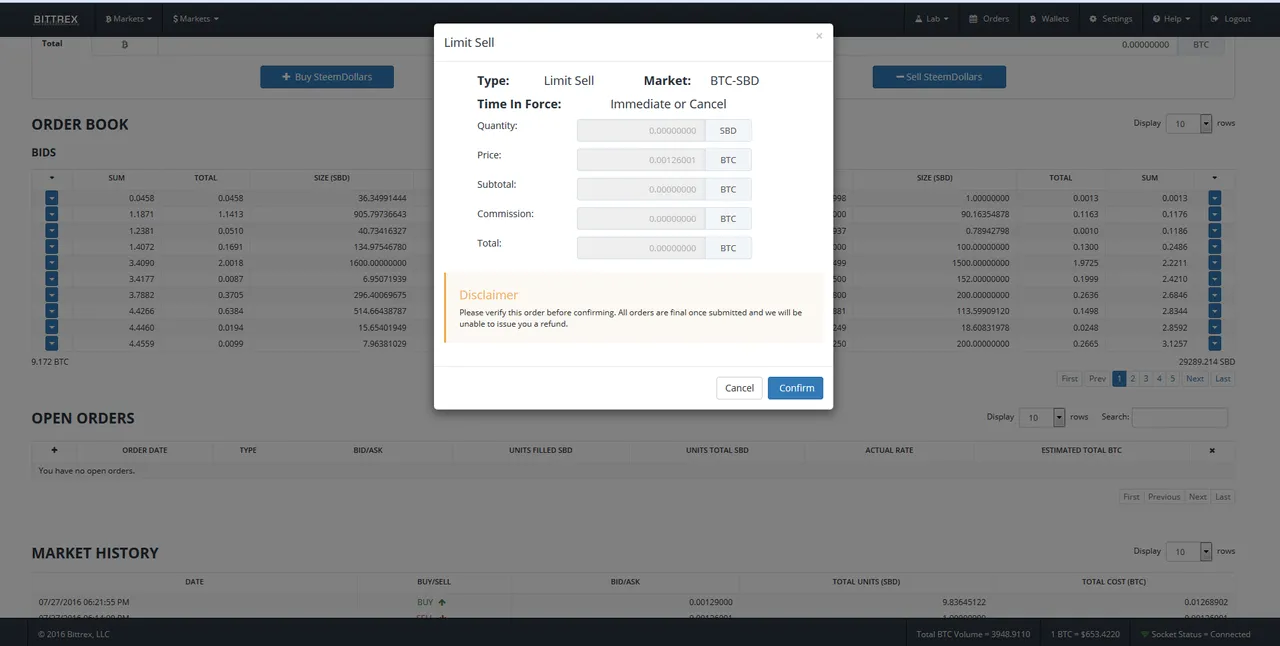Open ask row action for sum 2.6846

(x=1215, y=295)
